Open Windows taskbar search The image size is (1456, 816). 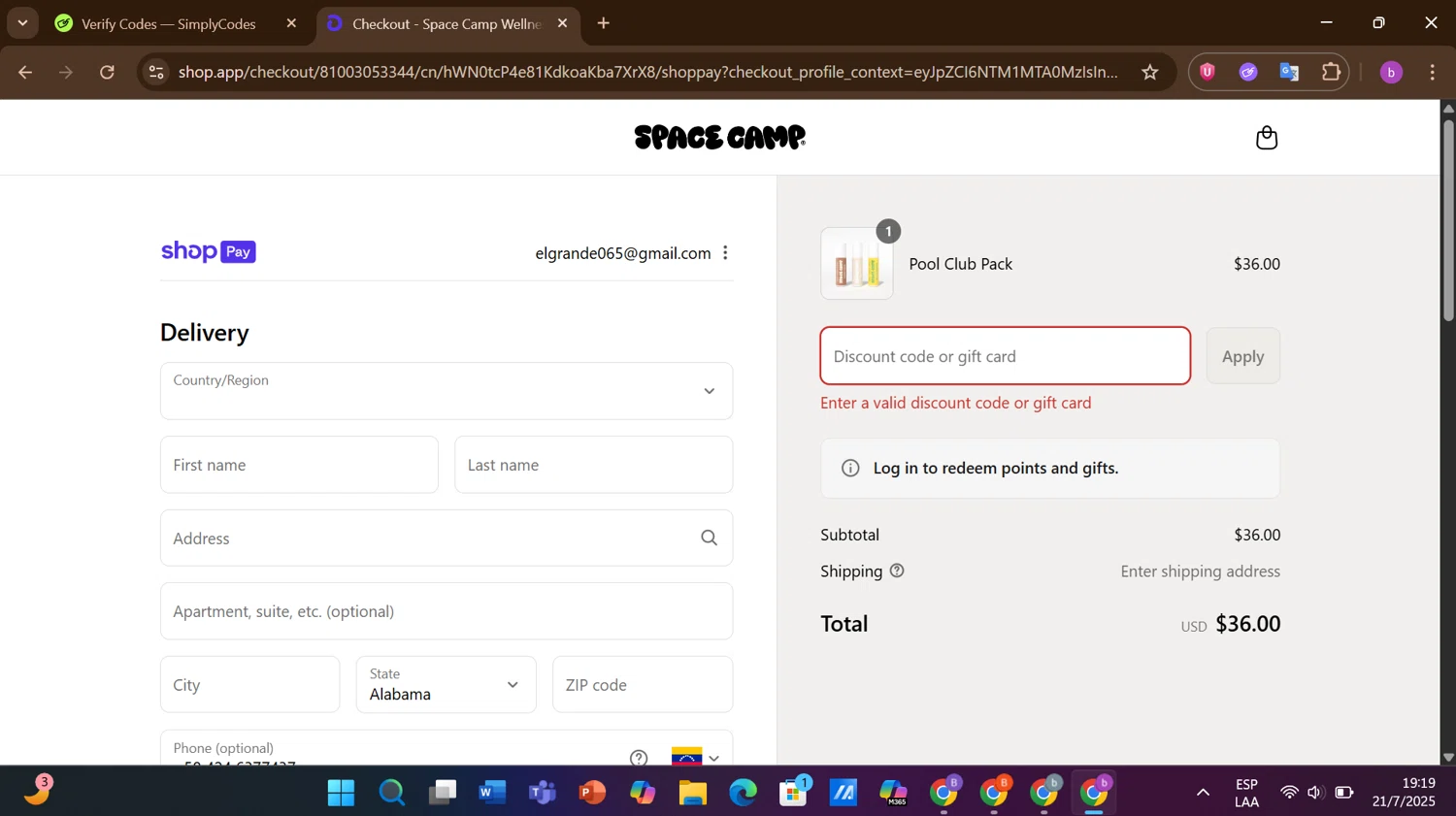(x=391, y=793)
